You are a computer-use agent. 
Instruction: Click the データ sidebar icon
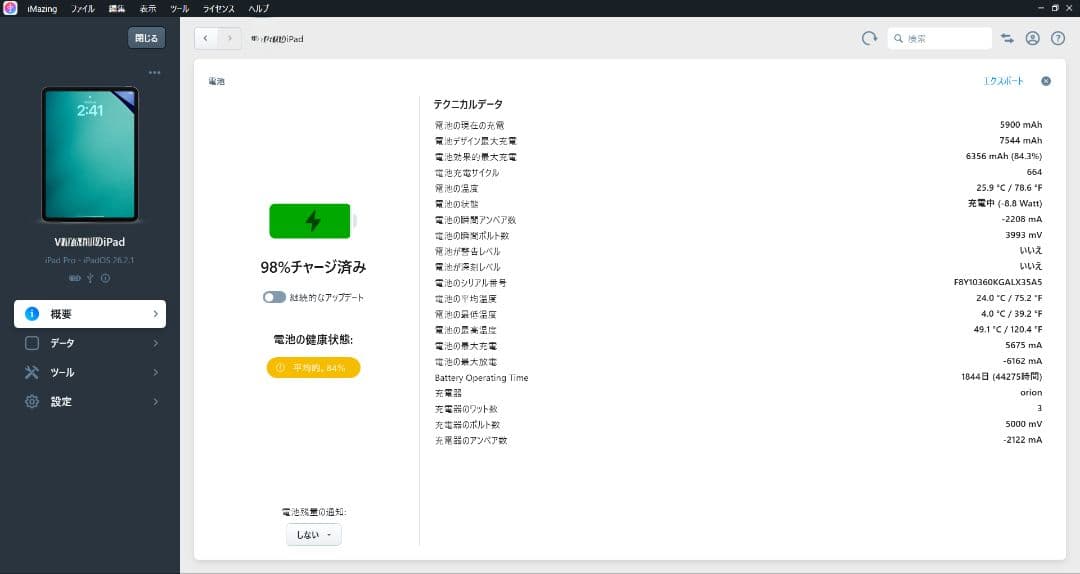pos(32,343)
